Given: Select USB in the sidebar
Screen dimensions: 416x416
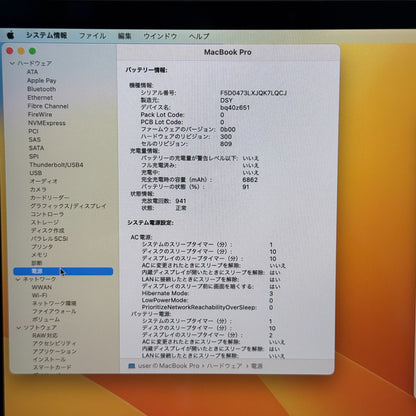Looking at the screenshot, I should (36, 173).
